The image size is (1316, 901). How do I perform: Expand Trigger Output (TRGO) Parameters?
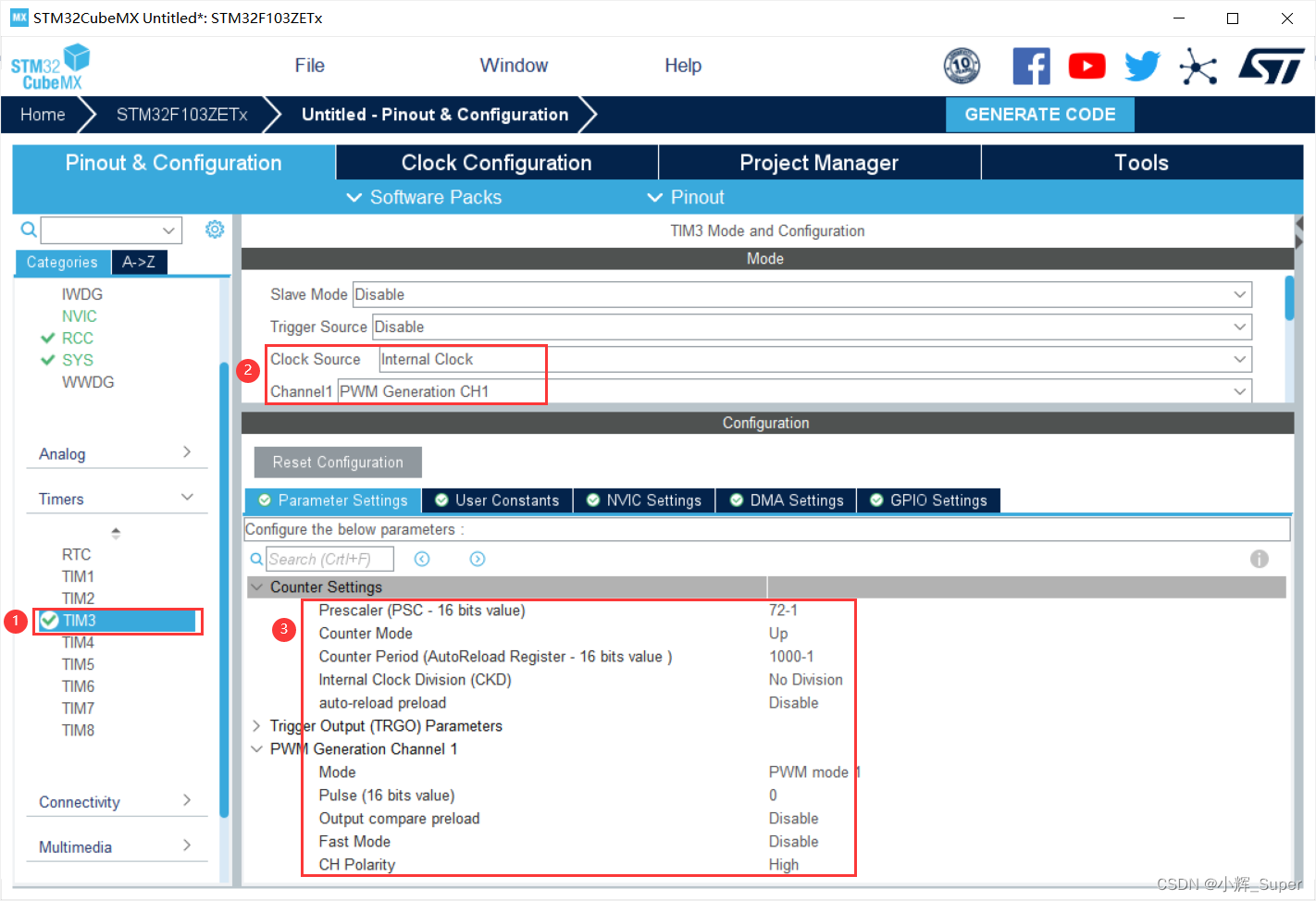point(256,726)
